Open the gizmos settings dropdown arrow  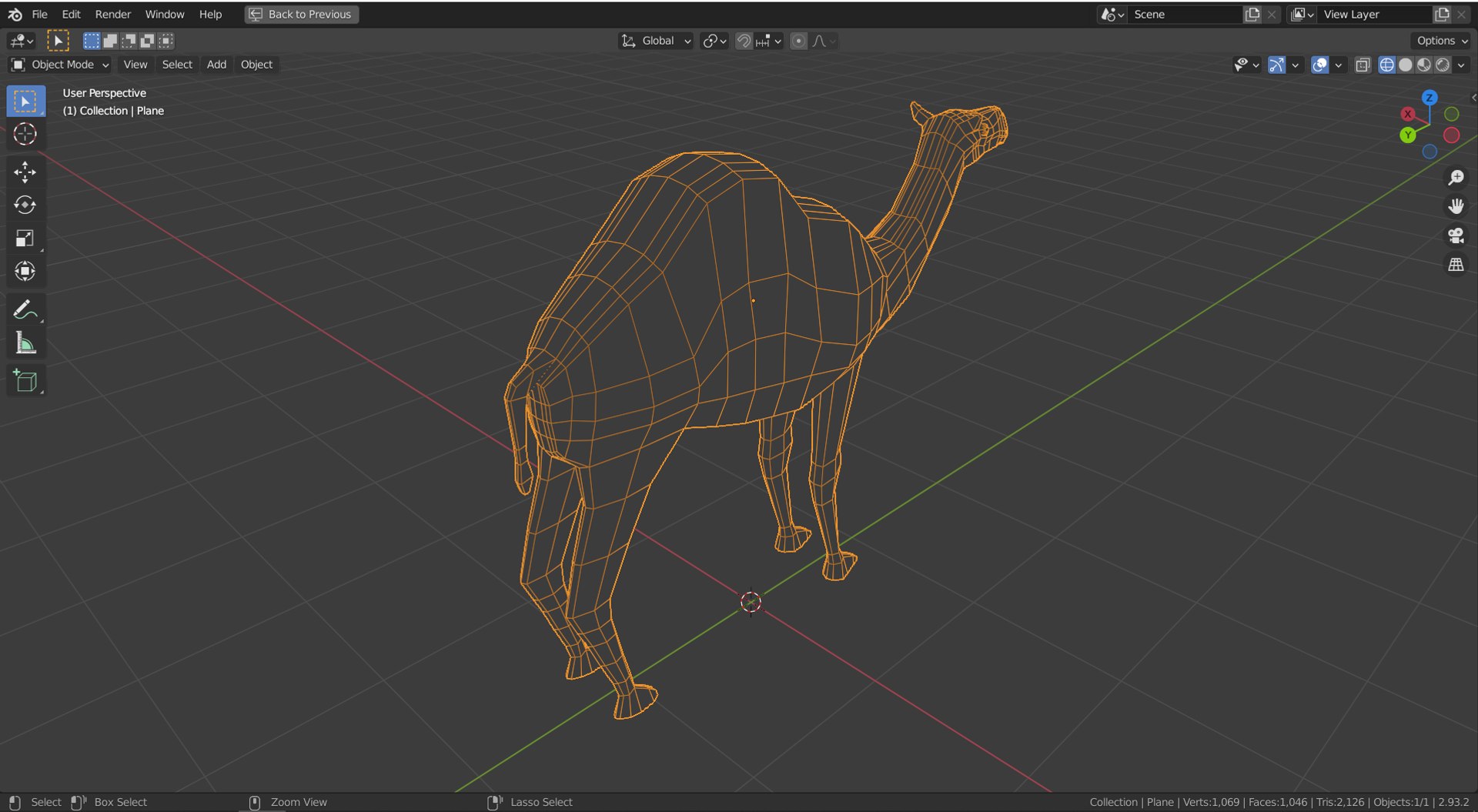click(x=1296, y=65)
